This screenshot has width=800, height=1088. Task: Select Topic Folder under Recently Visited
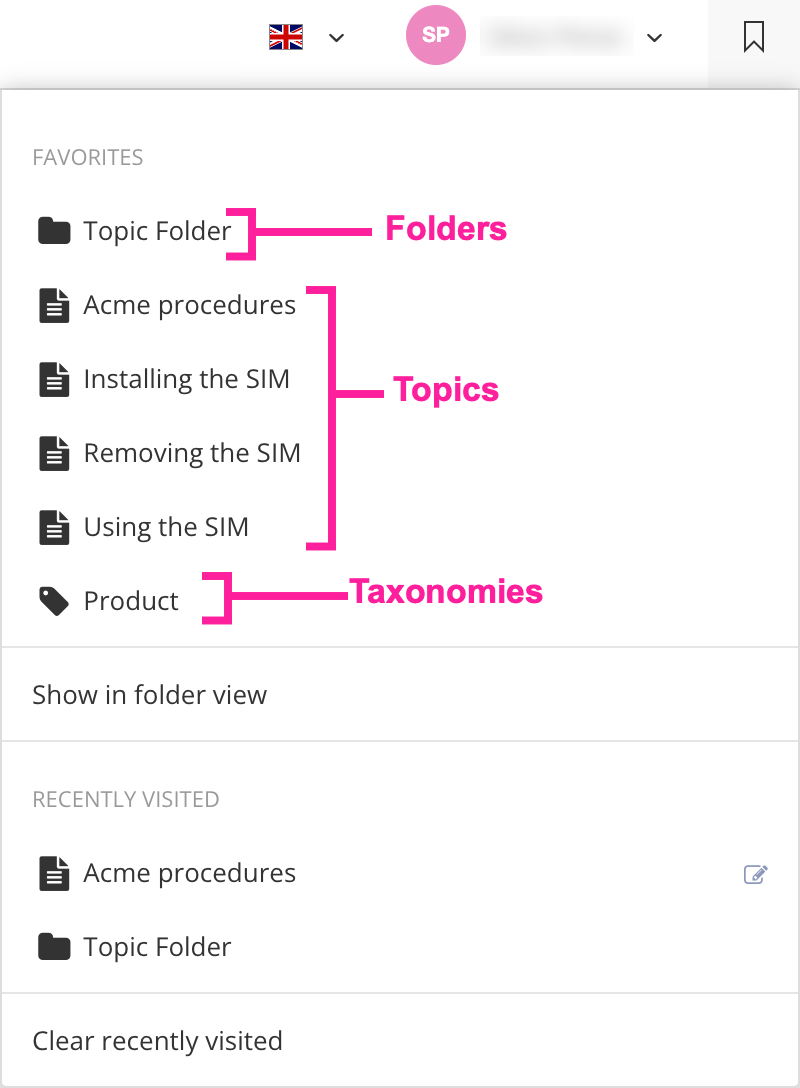coord(156,946)
